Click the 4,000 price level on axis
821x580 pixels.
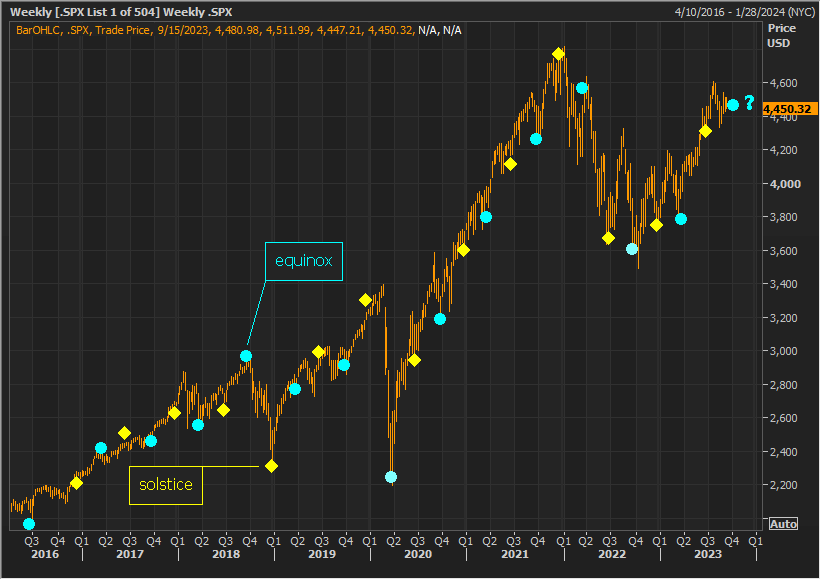click(785, 184)
